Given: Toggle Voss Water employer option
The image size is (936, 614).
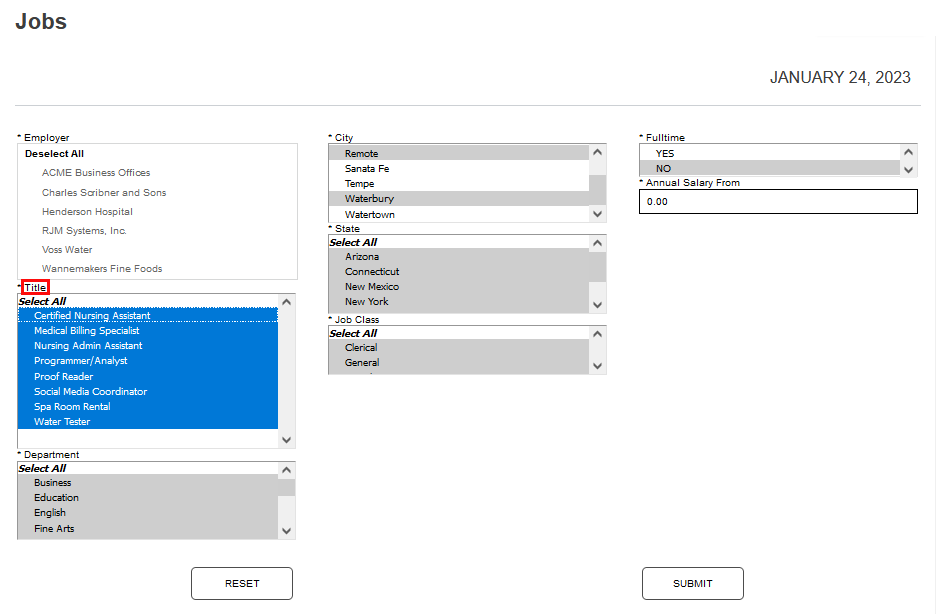Looking at the screenshot, I should pos(67,250).
